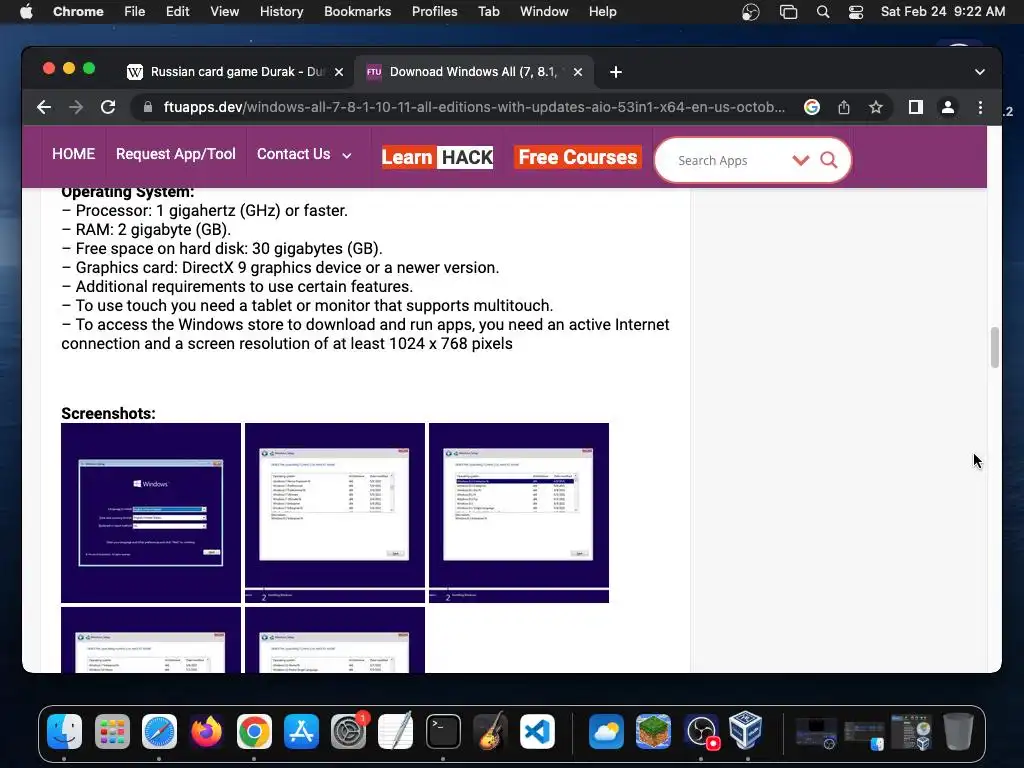Open Control Center in menu bar
This screenshot has height=768, width=1024.
pos(856,12)
